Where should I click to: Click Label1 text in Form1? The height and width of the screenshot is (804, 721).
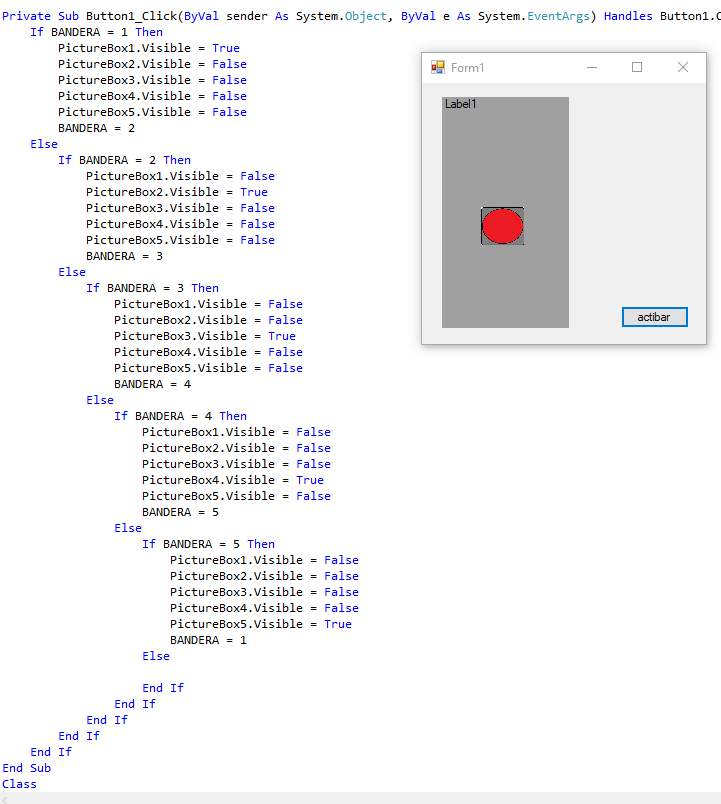tap(460, 104)
